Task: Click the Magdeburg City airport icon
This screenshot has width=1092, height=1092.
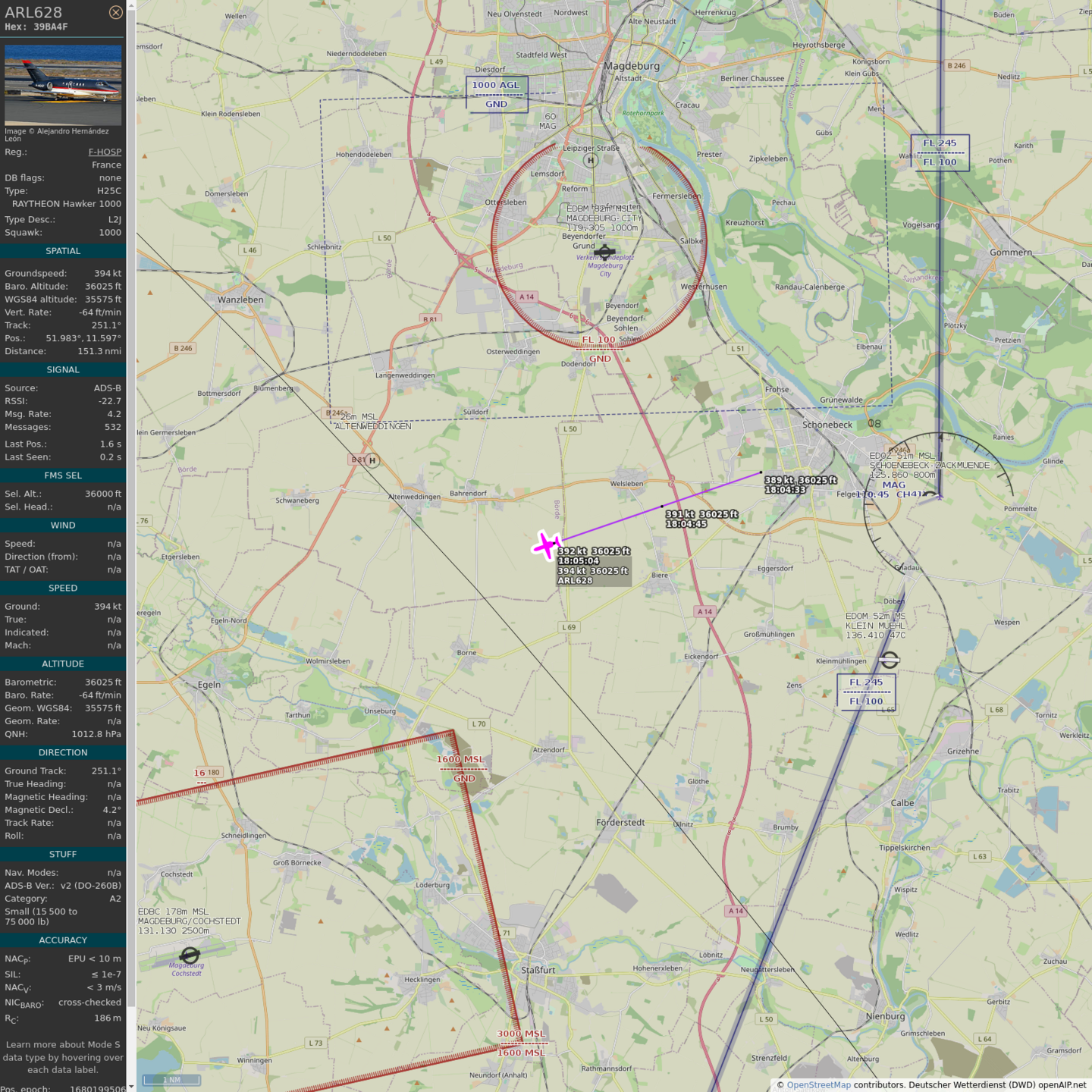Action: [604, 252]
